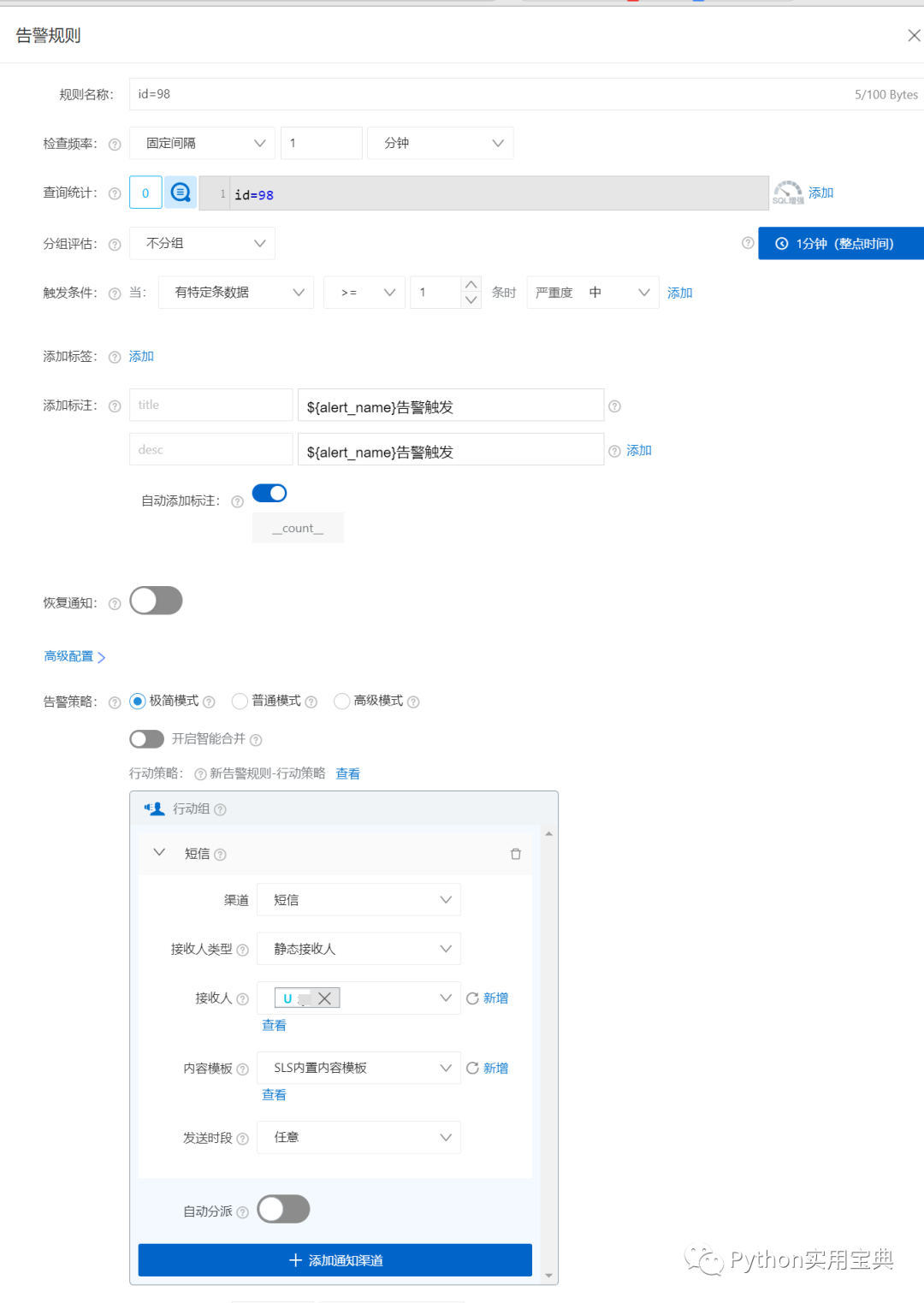Click help icon after 高级模式

click(413, 702)
